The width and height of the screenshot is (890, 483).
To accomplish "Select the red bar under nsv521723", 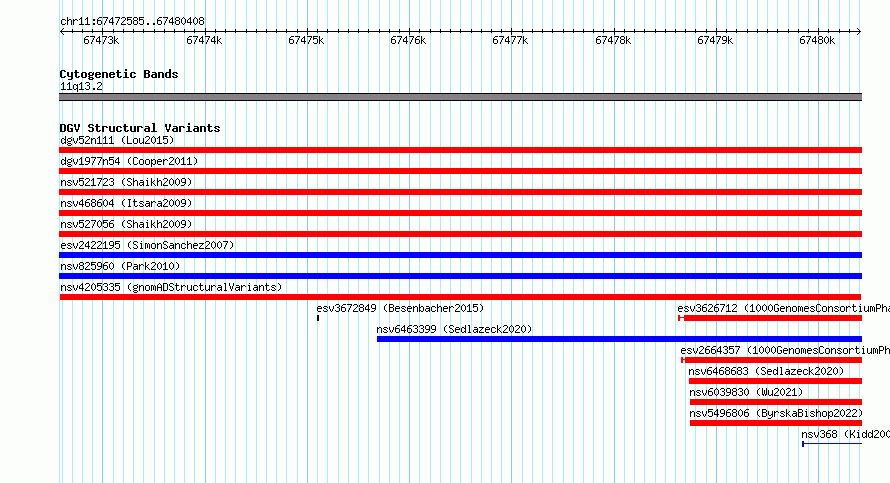I will click(x=460, y=192).
